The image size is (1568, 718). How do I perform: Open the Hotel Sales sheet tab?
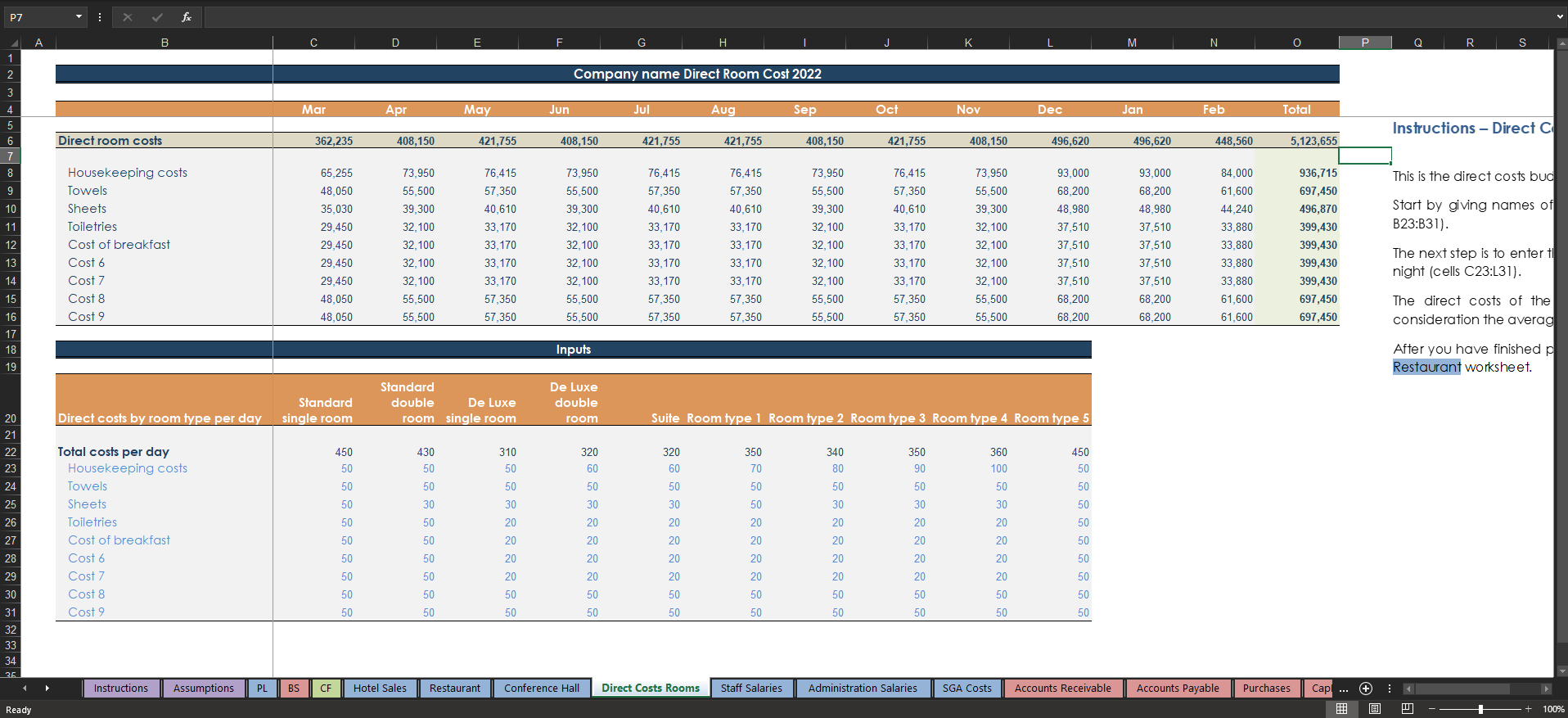pos(380,689)
